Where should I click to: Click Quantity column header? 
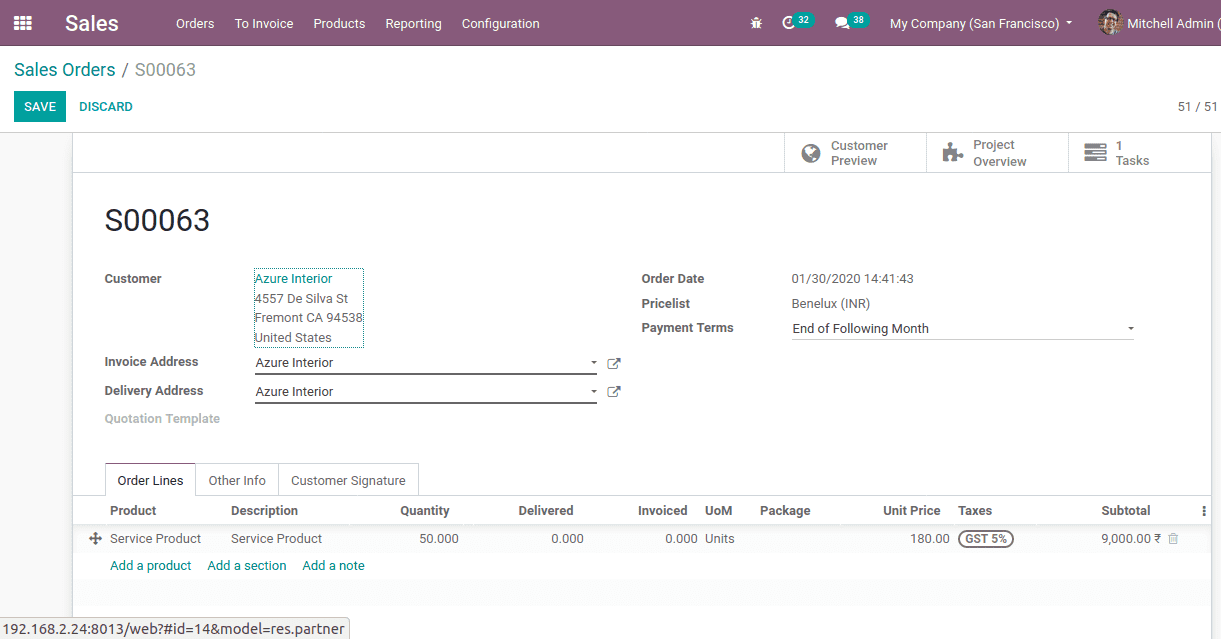425,511
